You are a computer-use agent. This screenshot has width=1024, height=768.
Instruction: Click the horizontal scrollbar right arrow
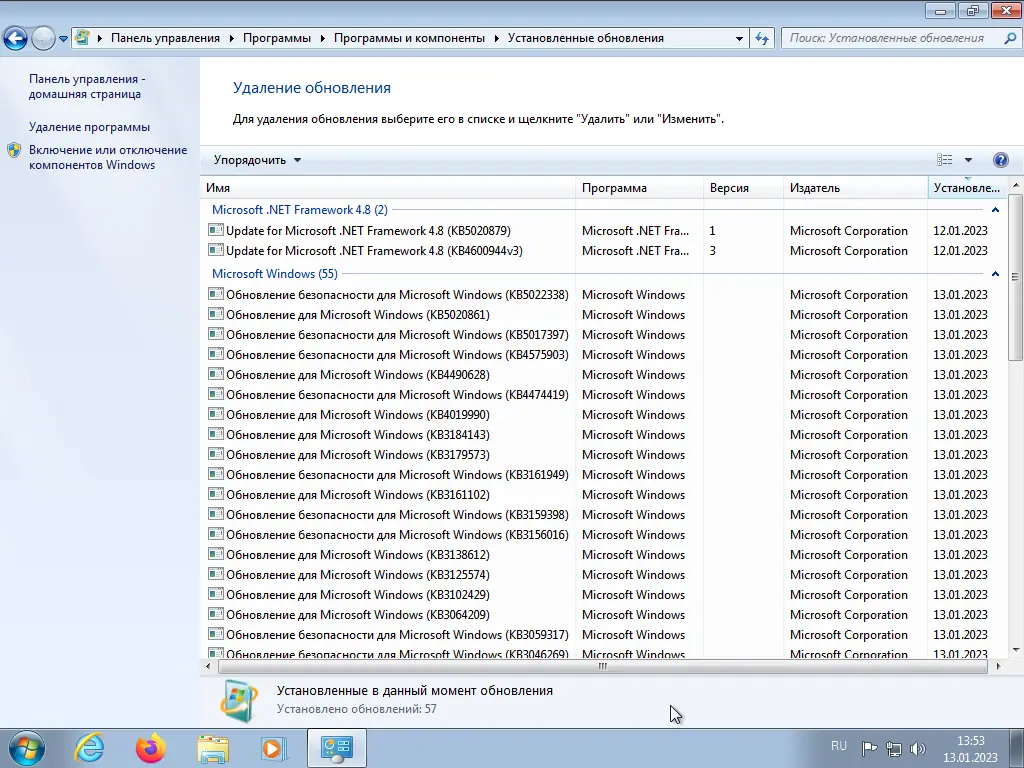tap(998, 666)
